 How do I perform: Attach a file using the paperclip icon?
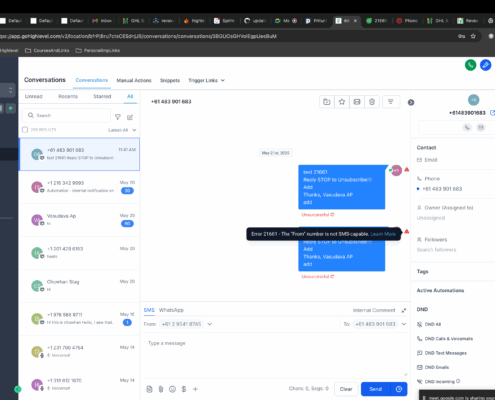tap(161, 389)
